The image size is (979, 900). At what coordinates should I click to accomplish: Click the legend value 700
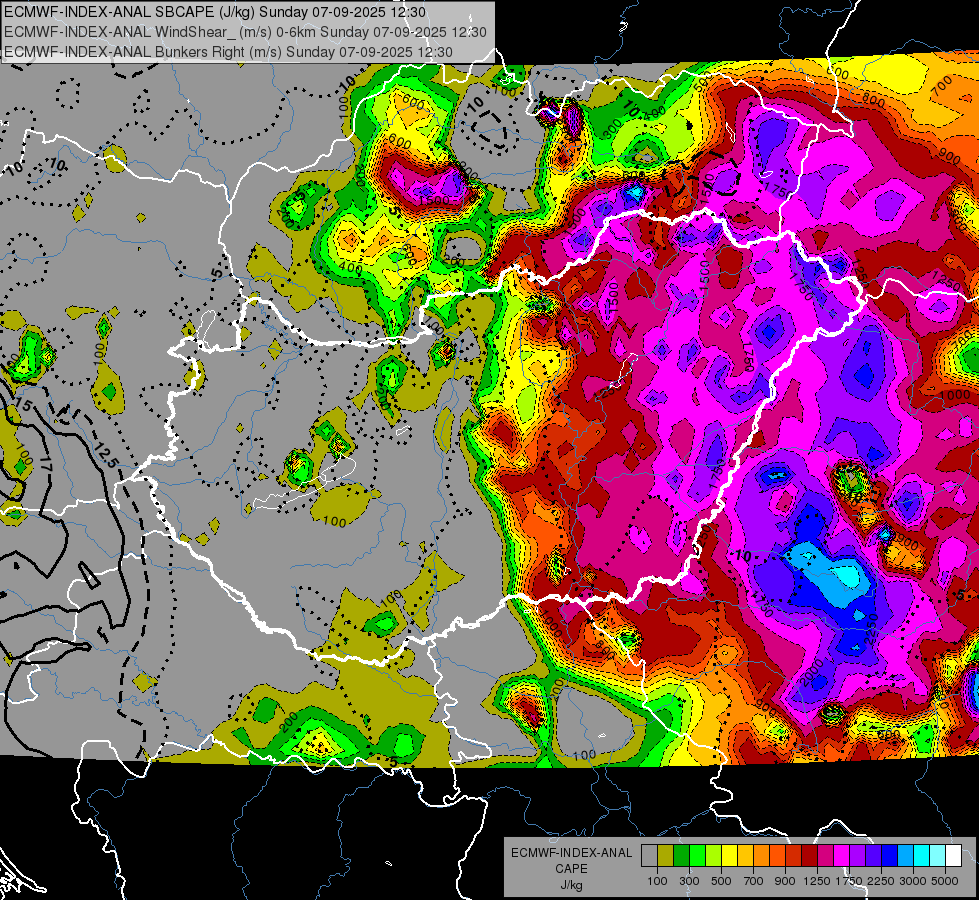754,881
